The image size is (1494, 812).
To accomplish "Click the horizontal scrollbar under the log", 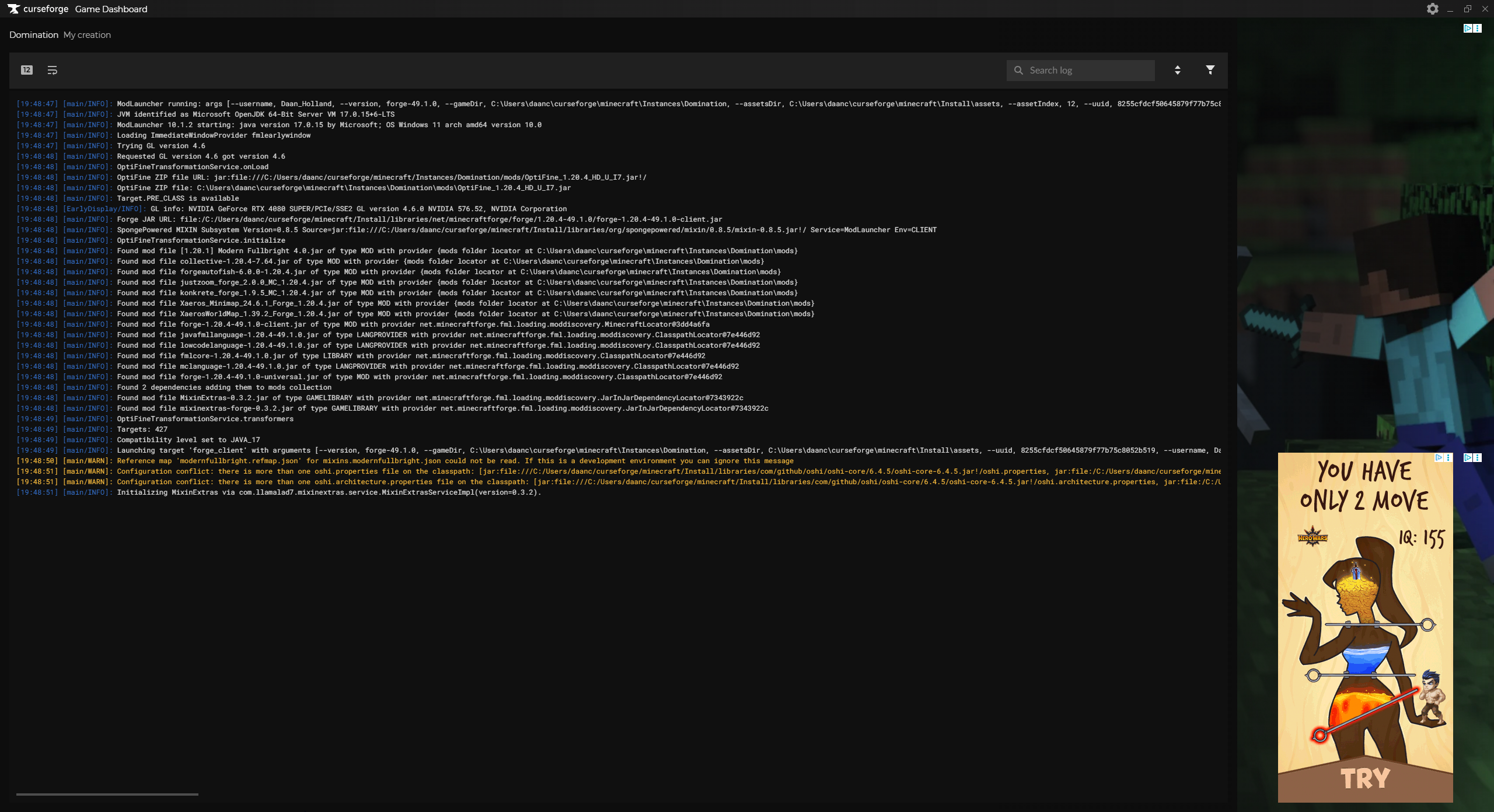I will pyautogui.click(x=107, y=794).
